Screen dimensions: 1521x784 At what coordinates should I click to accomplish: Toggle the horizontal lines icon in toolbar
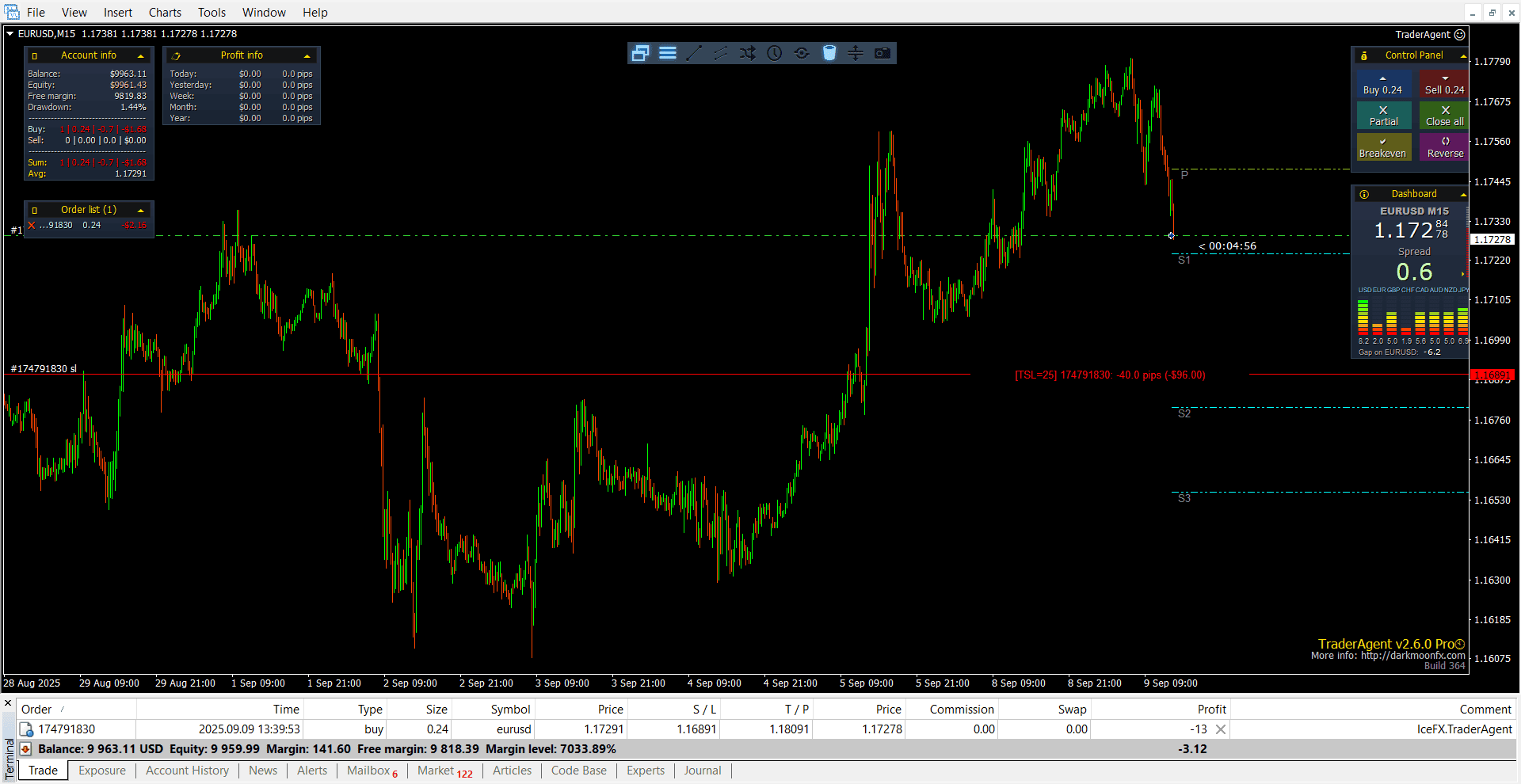(x=667, y=53)
